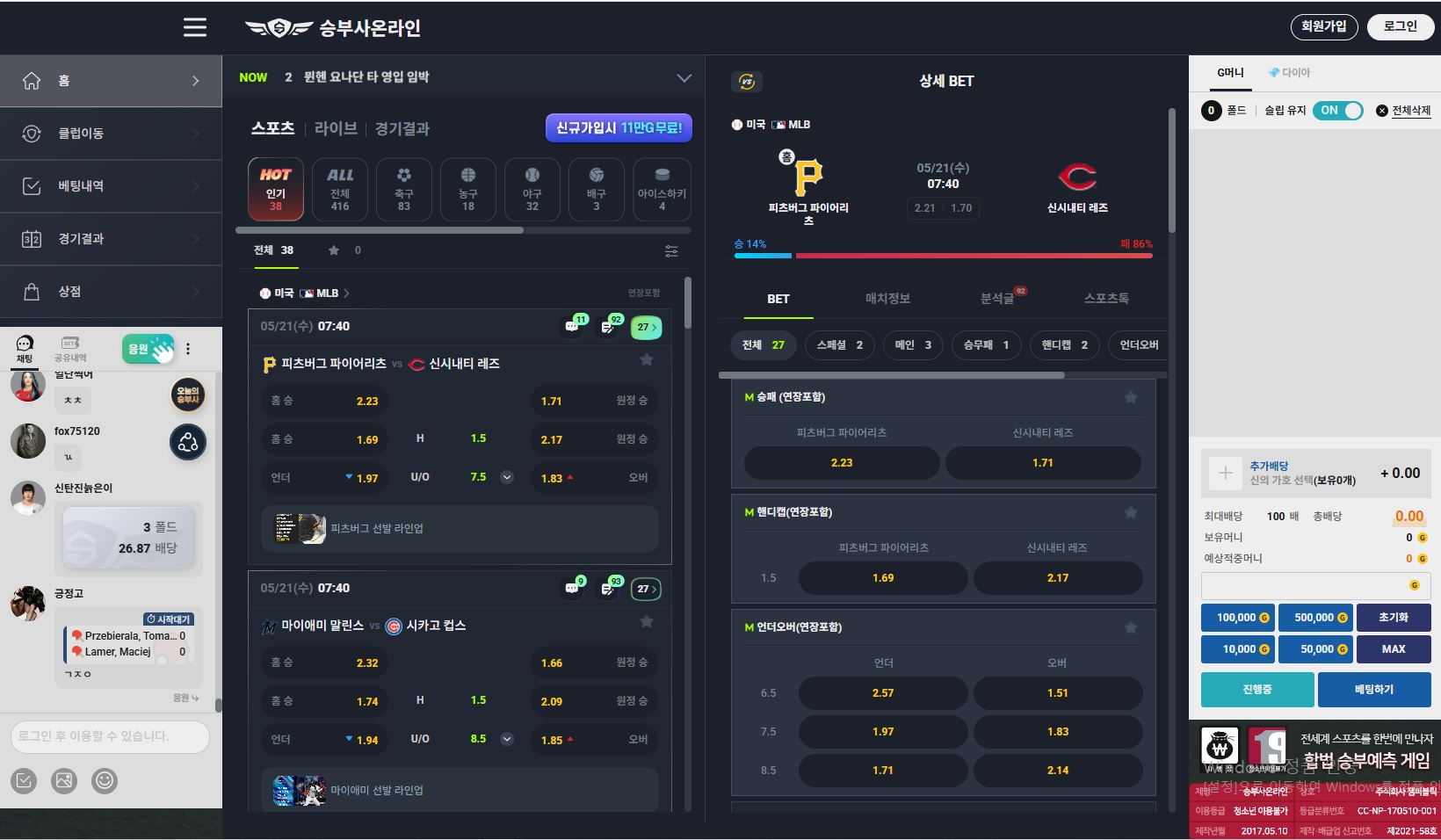
Task: Favorite the 승패(연장포함) market star
Action: pos(1131,398)
